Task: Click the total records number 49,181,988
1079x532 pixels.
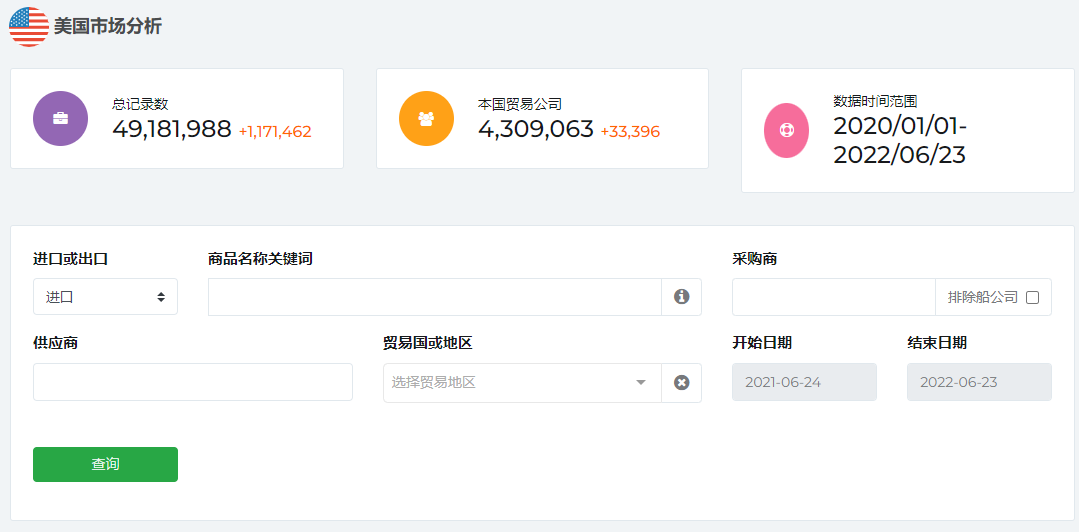Action: (172, 129)
